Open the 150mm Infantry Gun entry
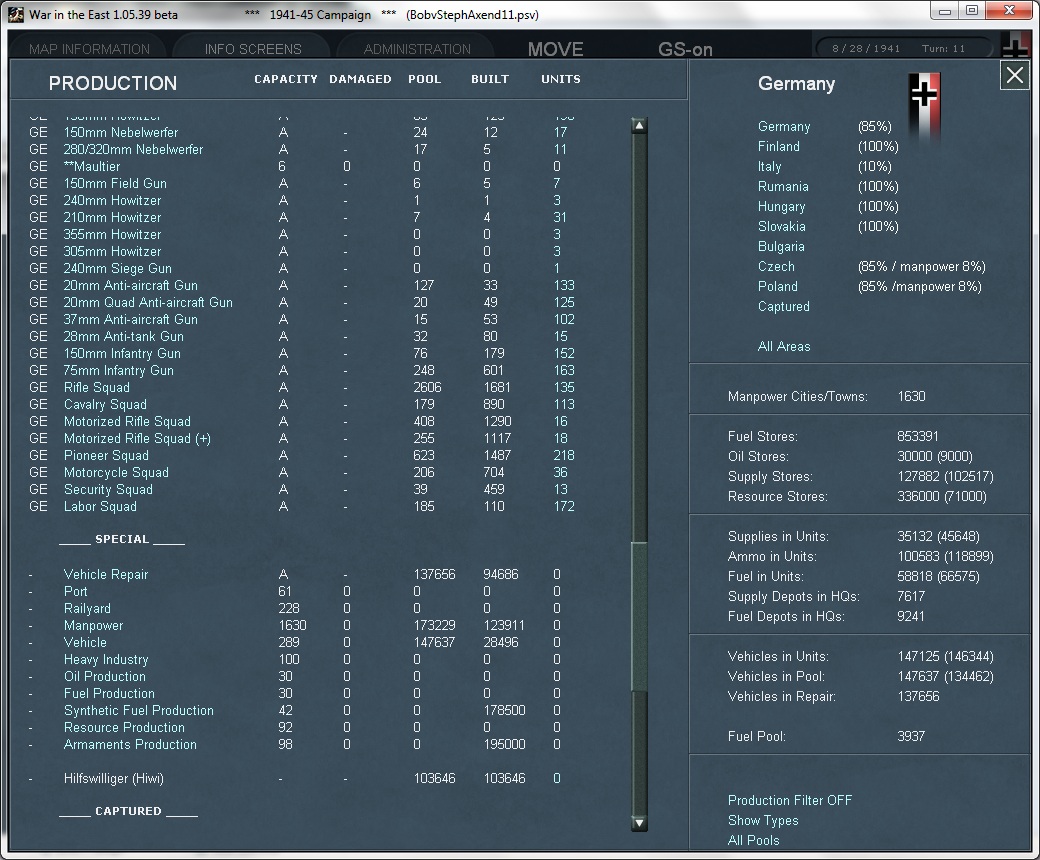The image size is (1040, 860). click(x=122, y=353)
